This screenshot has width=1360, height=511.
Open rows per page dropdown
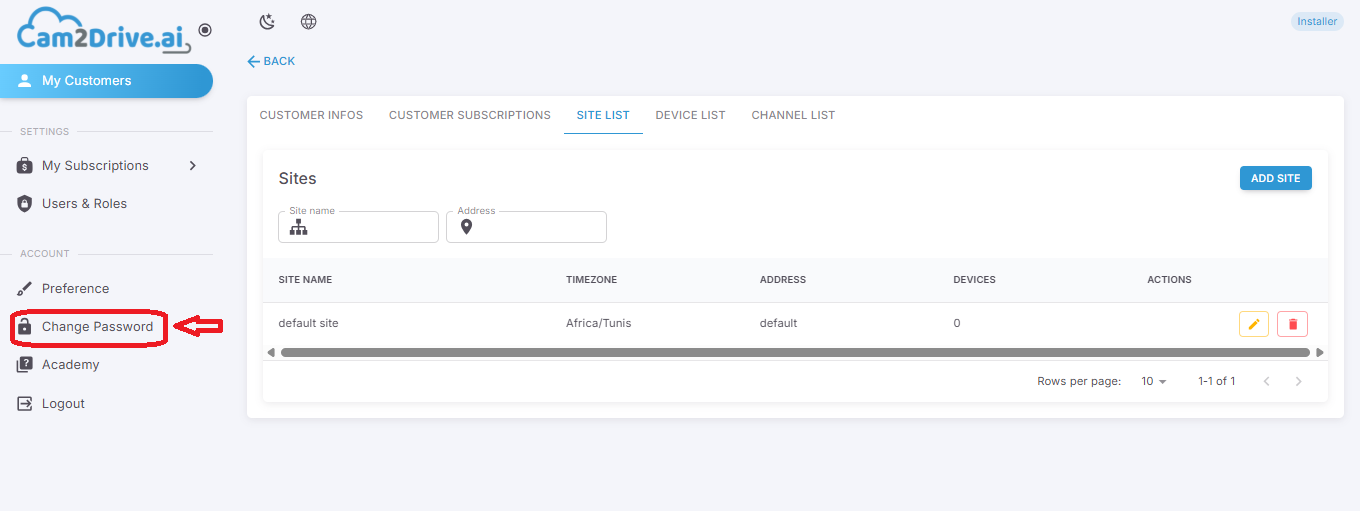click(x=1154, y=381)
